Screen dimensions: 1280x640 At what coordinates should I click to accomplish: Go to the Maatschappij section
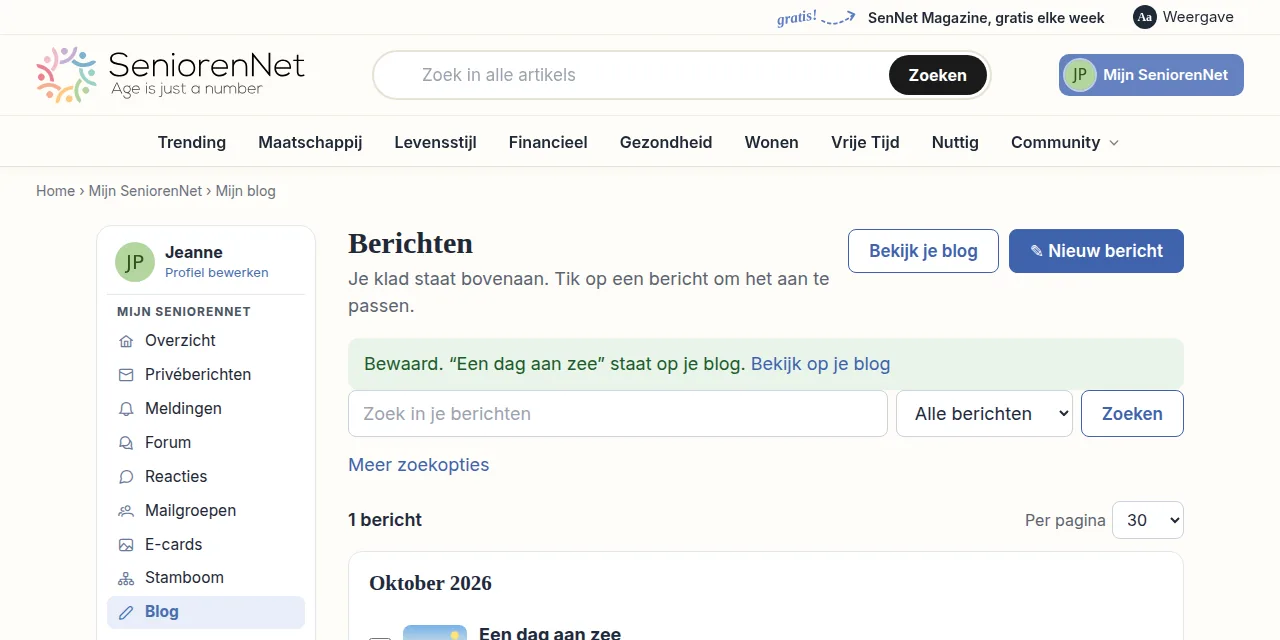tap(310, 142)
